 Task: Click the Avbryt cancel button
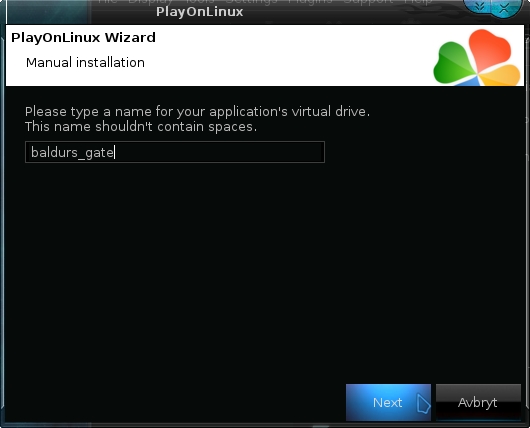pos(478,402)
